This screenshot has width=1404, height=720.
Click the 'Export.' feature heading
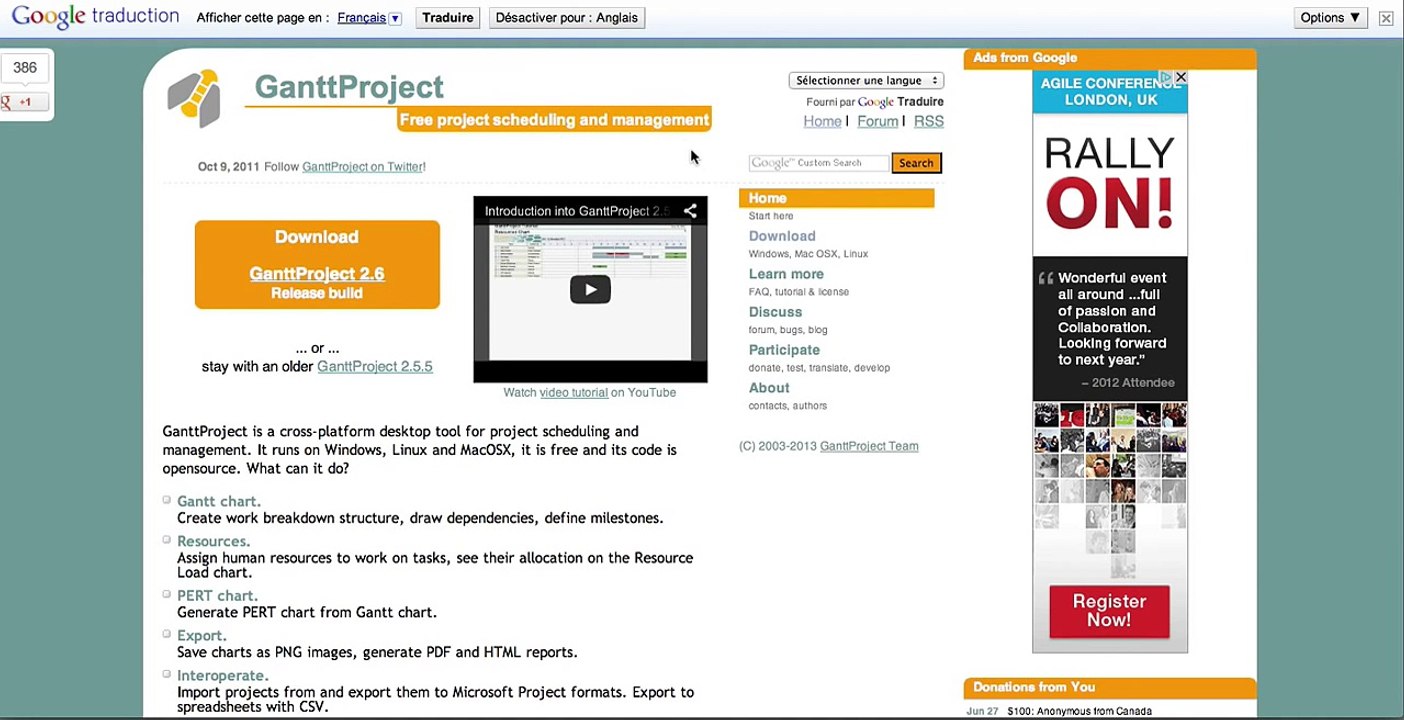tap(202, 635)
